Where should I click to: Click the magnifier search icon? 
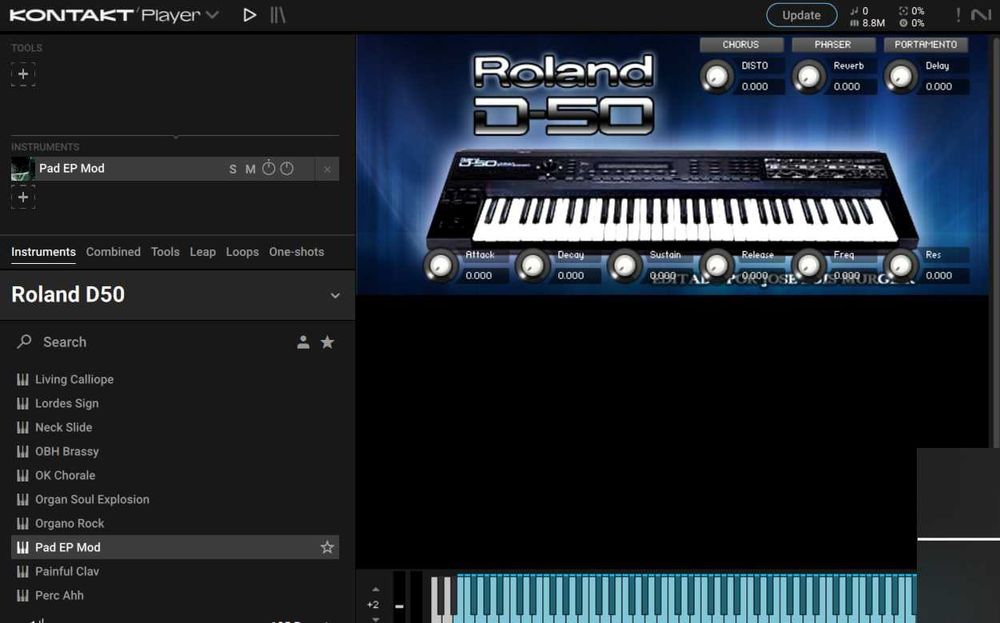pyautogui.click(x=24, y=342)
